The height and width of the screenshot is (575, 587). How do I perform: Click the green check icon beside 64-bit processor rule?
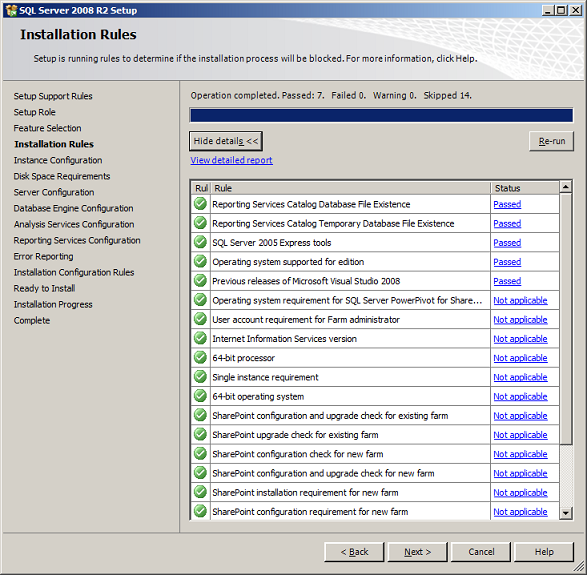click(200, 358)
